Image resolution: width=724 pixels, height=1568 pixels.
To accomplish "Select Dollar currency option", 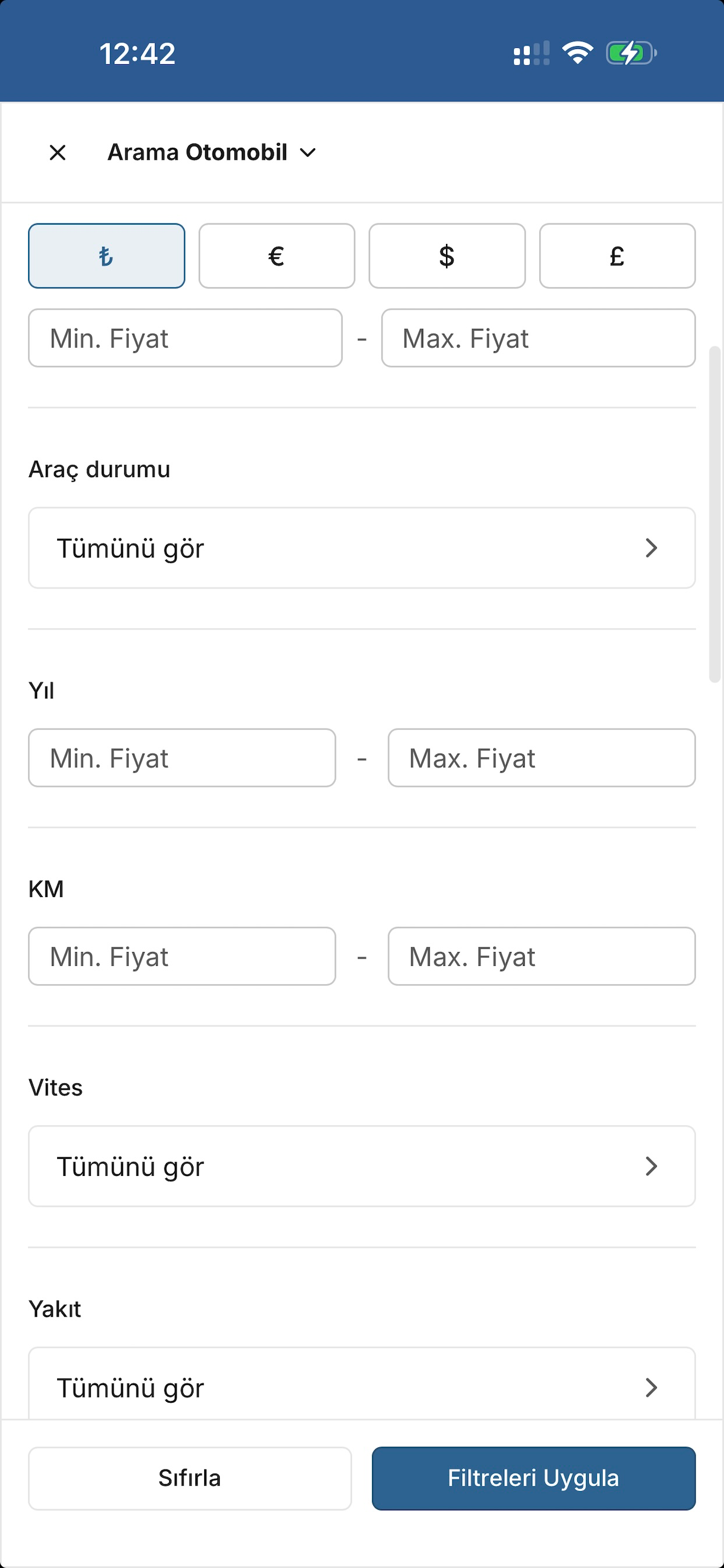I will tap(447, 256).
